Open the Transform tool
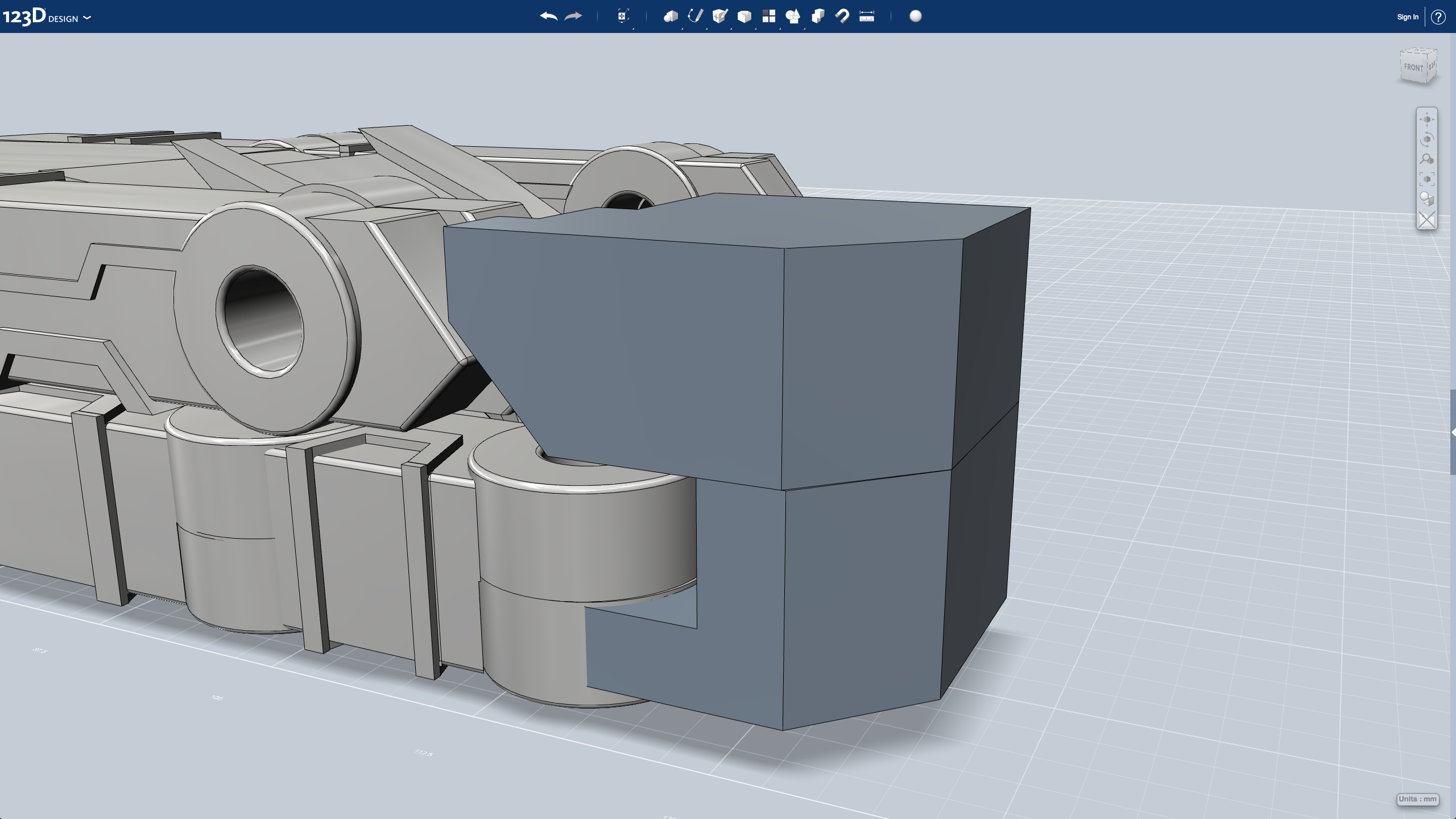 pyautogui.click(x=623, y=16)
